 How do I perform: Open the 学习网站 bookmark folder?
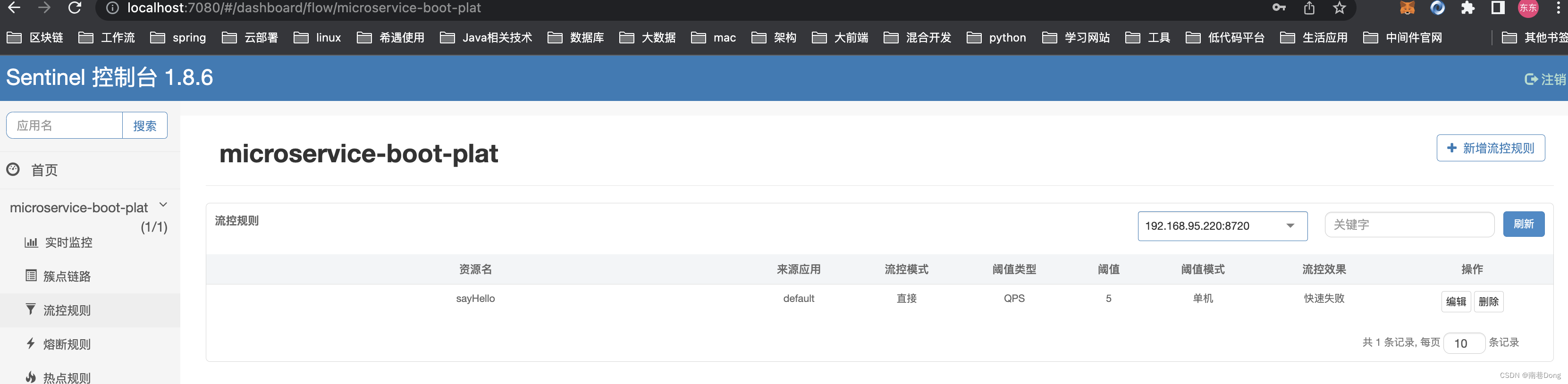pyautogui.click(x=1076, y=38)
